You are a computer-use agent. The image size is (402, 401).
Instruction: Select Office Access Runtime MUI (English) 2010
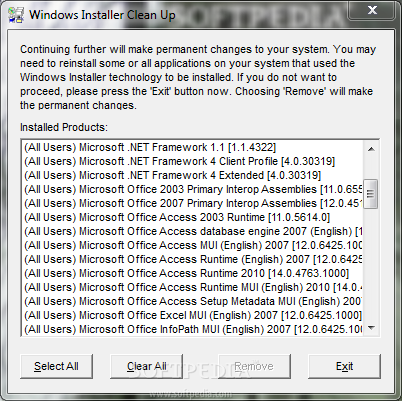tap(193, 287)
